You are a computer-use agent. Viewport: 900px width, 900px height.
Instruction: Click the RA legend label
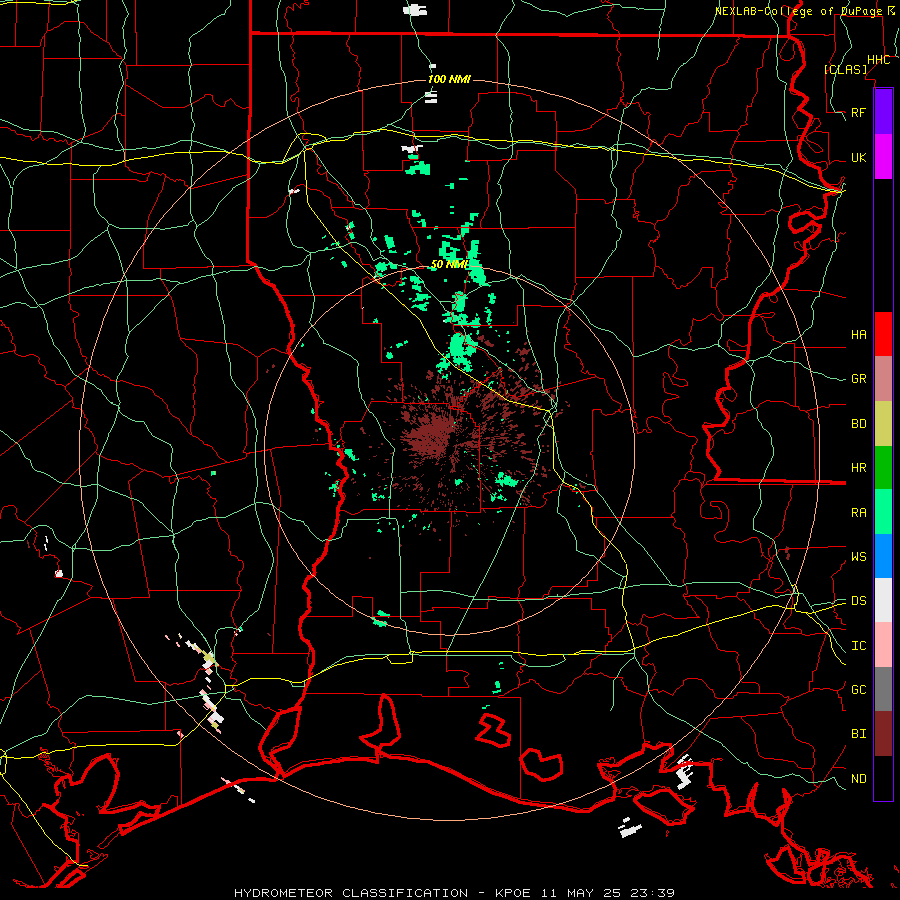pos(859,513)
